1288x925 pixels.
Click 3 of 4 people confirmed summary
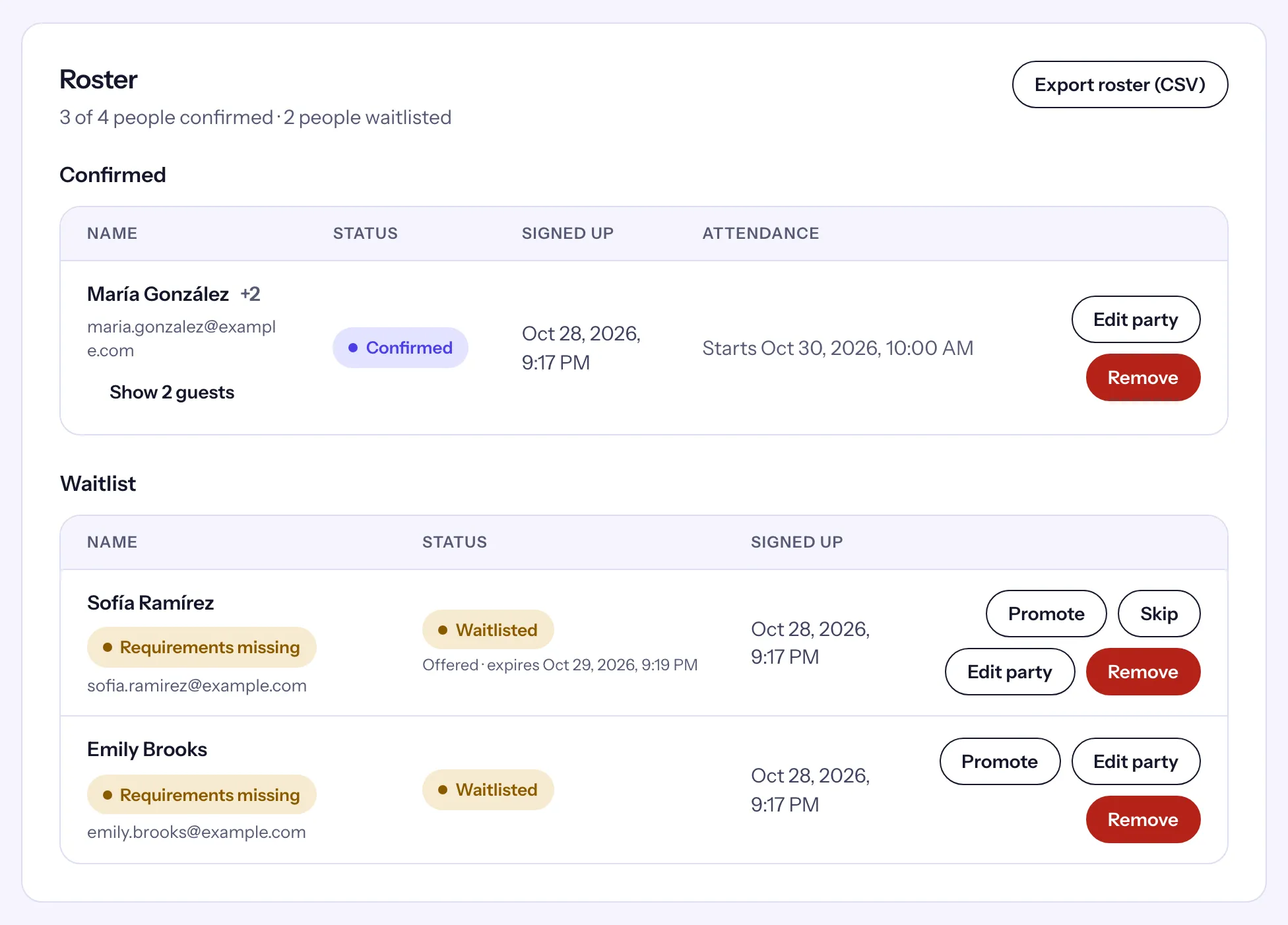166,117
